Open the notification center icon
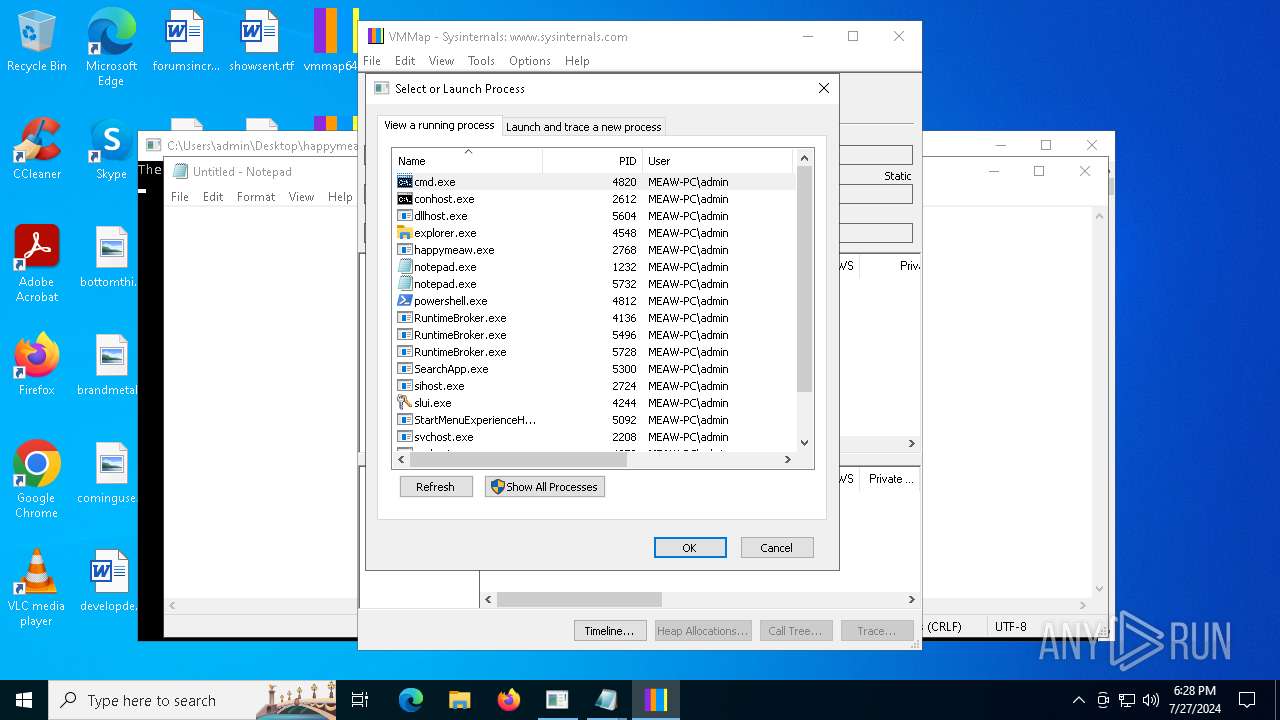 [1247, 700]
